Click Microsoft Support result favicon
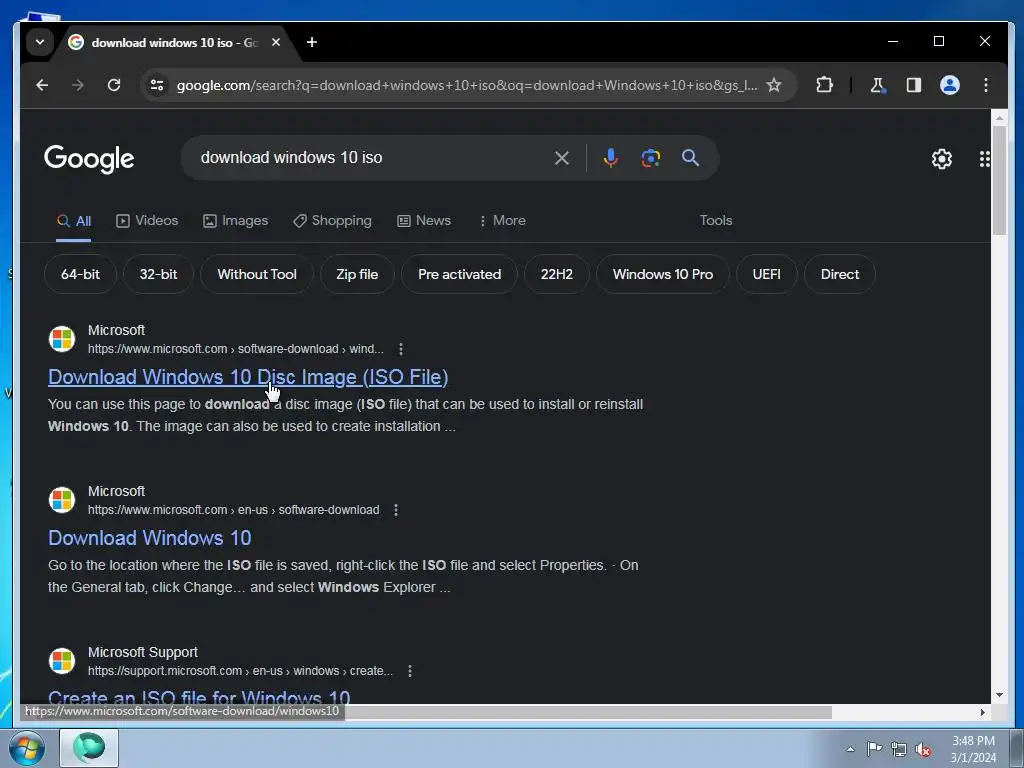Screen dimensions: 1024x768 click(62, 661)
